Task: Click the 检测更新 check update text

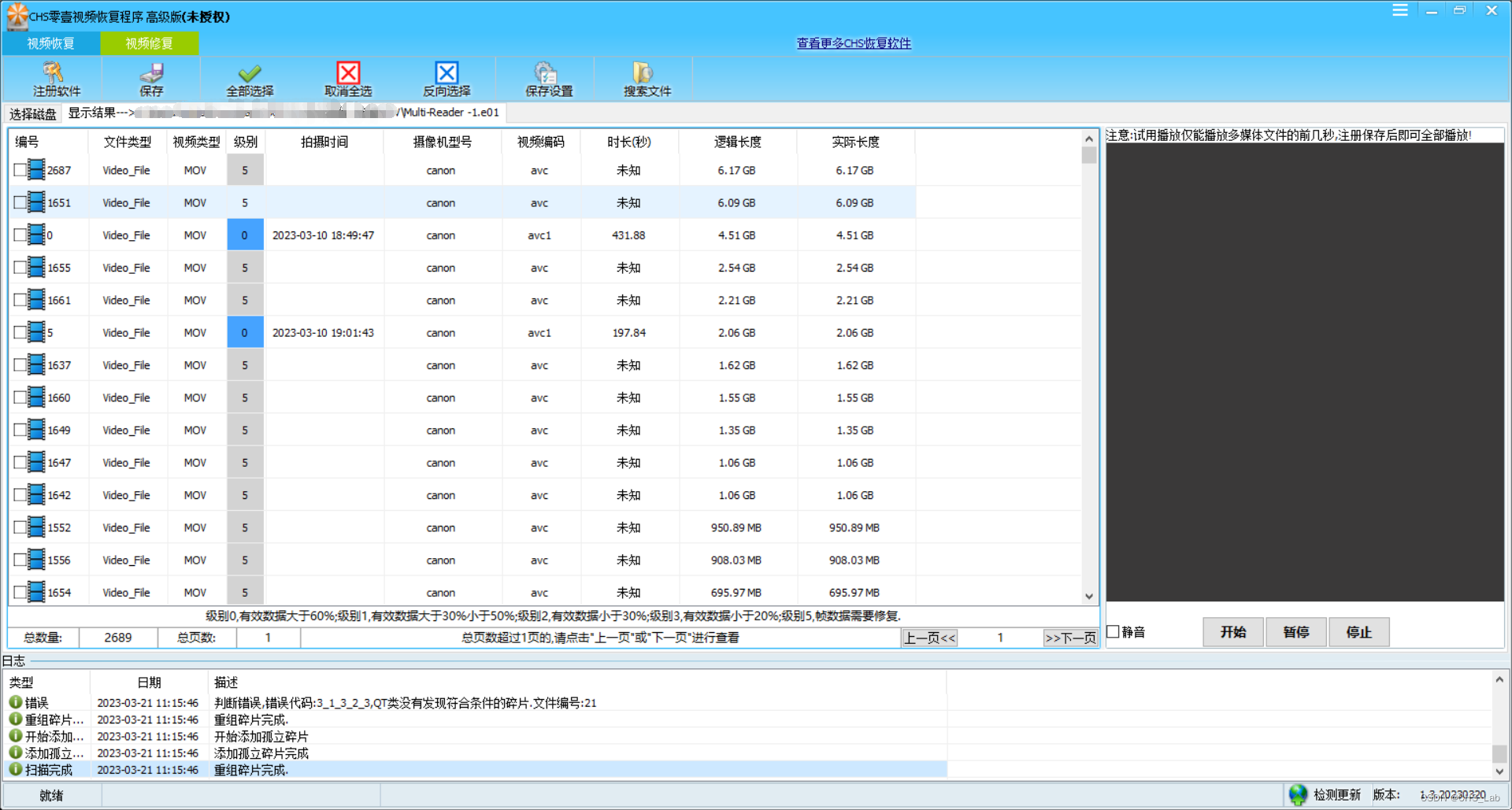Action: pyautogui.click(x=1337, y=795)
